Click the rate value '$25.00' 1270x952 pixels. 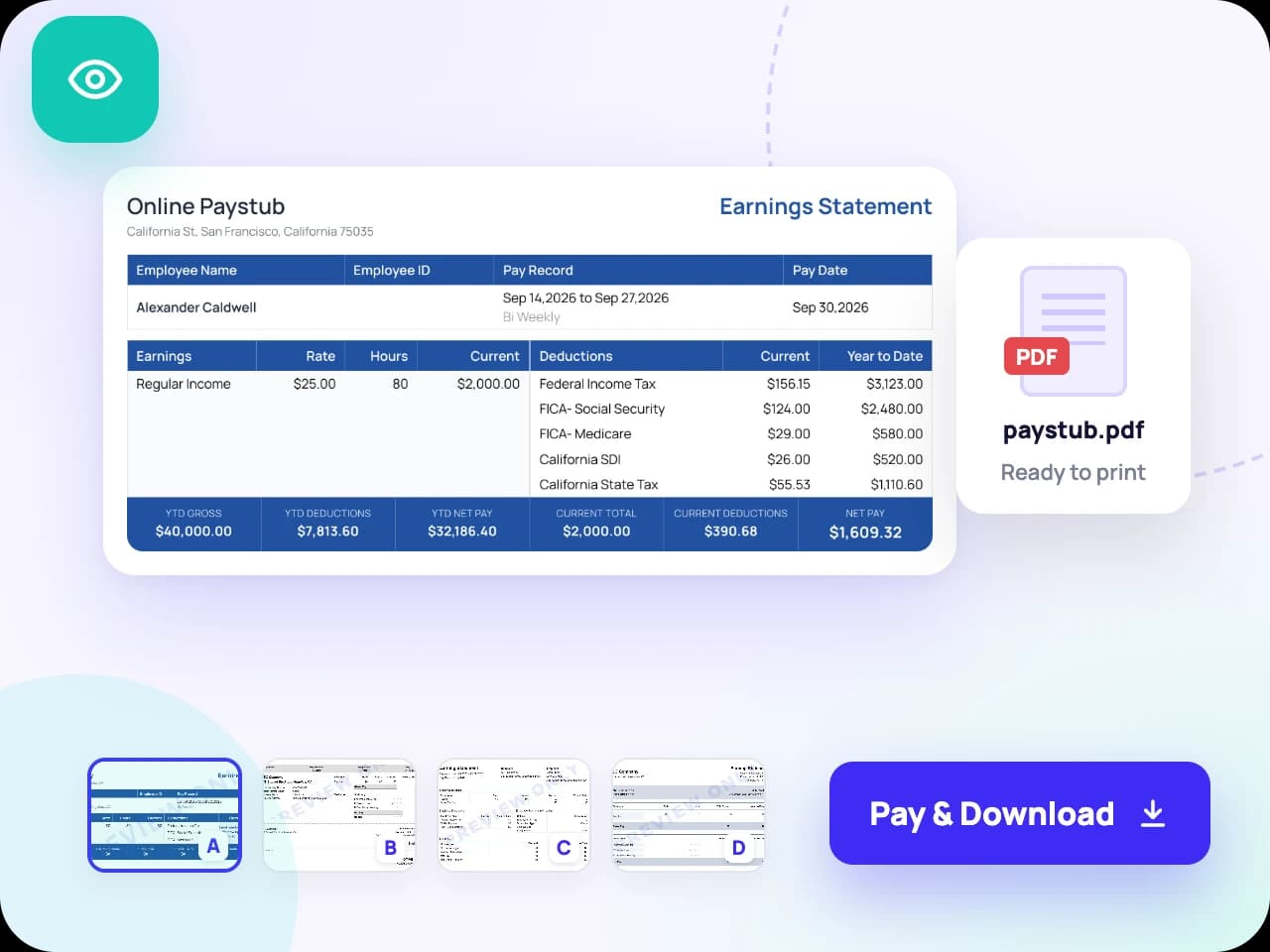pyautogui.click(x=315, y=384)
